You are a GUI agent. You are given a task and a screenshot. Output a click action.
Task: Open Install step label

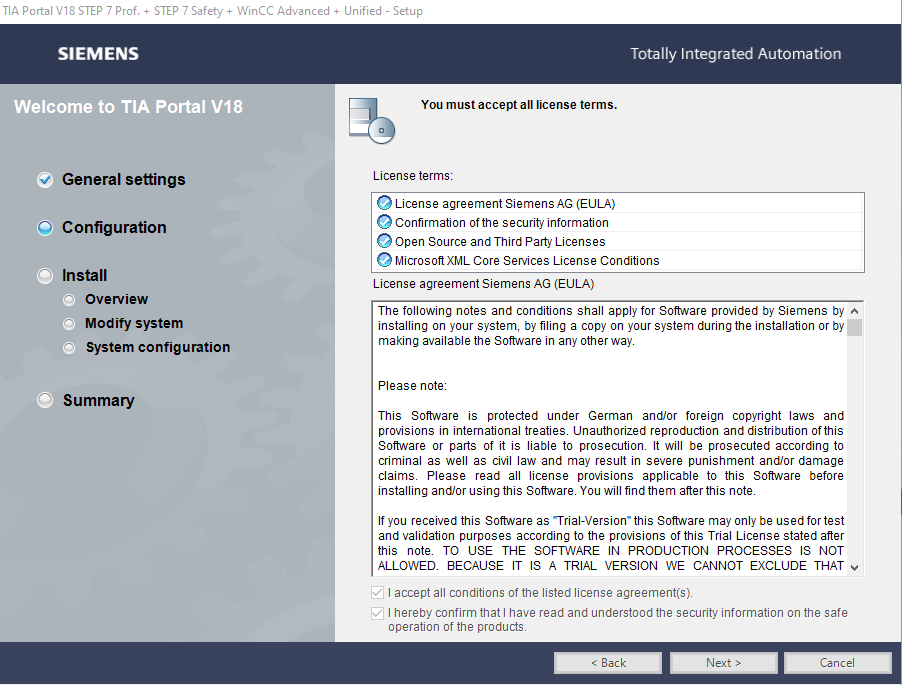[85, 275]
